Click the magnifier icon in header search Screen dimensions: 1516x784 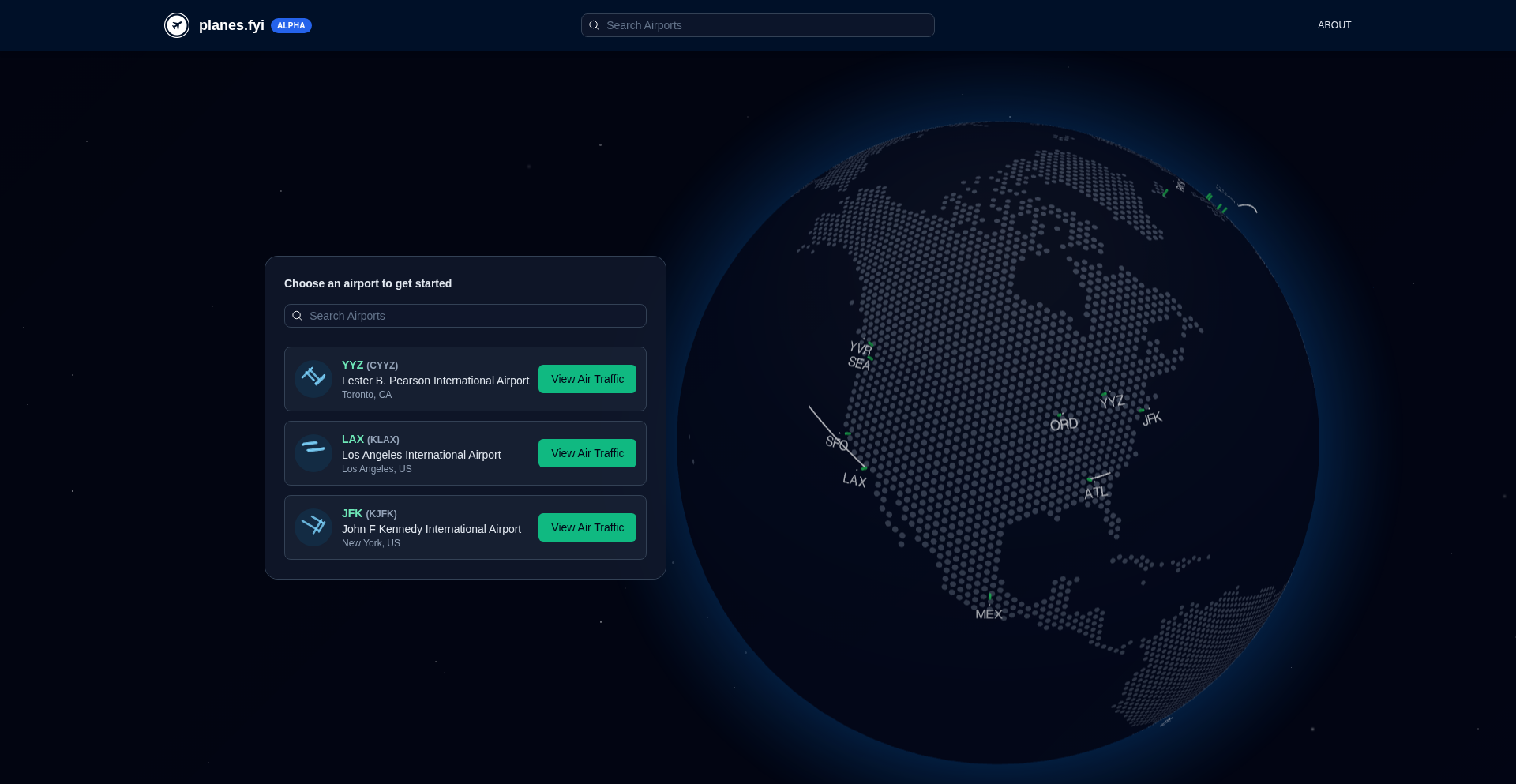click(x=595, y=25)
